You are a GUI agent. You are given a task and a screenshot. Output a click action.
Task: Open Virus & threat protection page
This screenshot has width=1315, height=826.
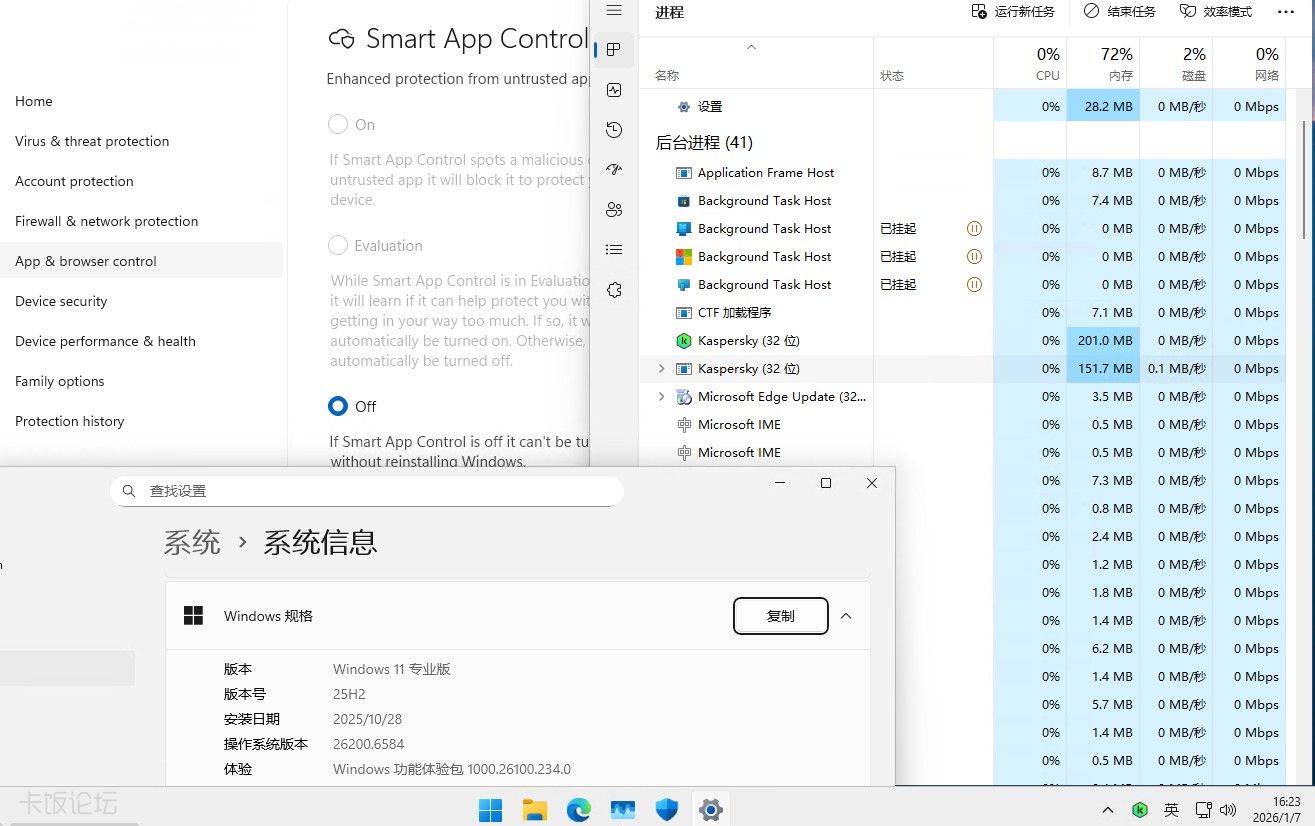pyautogui.click(x=92, y=141)
